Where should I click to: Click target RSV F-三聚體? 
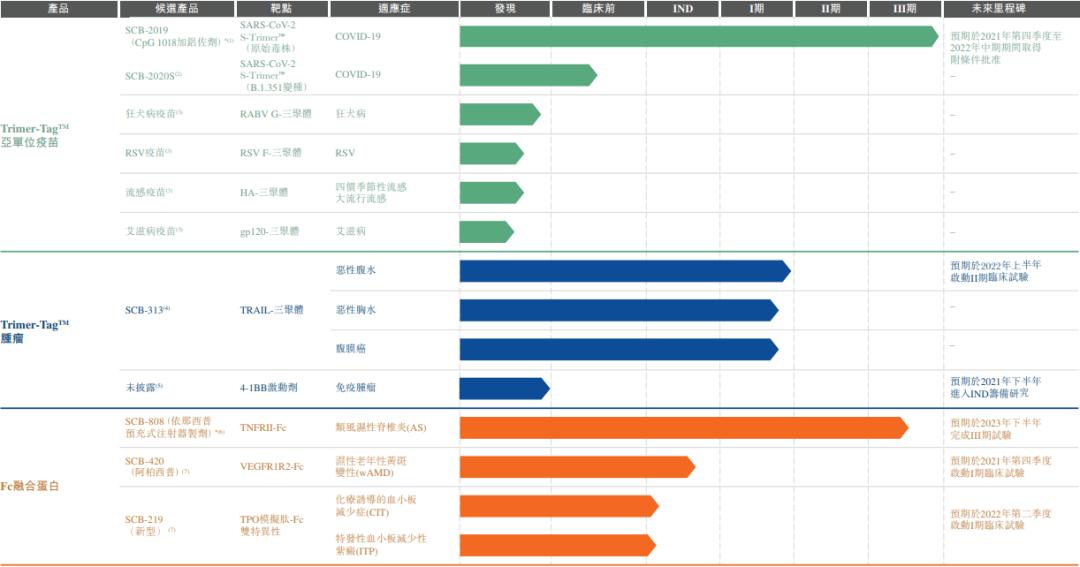point(271,153)
